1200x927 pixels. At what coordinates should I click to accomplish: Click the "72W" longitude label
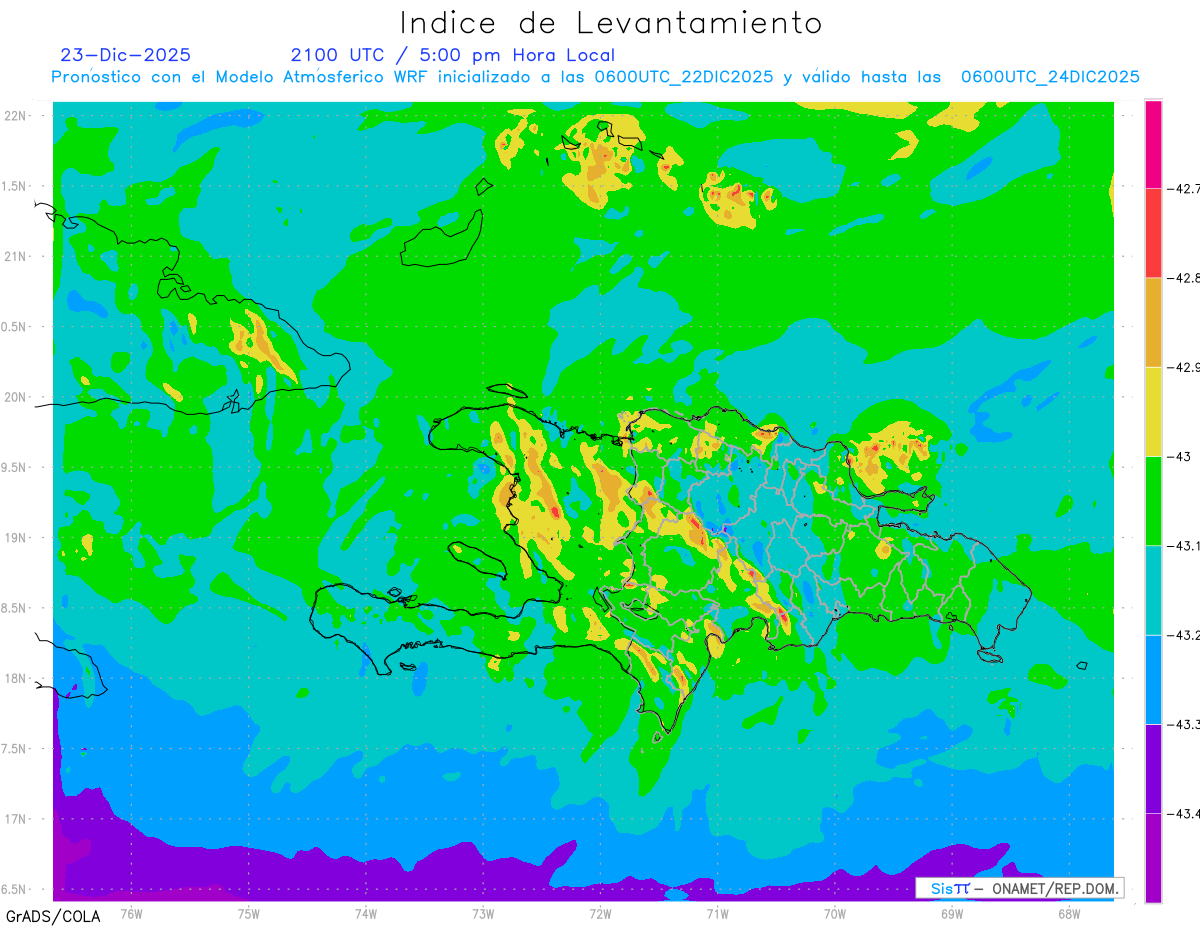click(600, 913)
